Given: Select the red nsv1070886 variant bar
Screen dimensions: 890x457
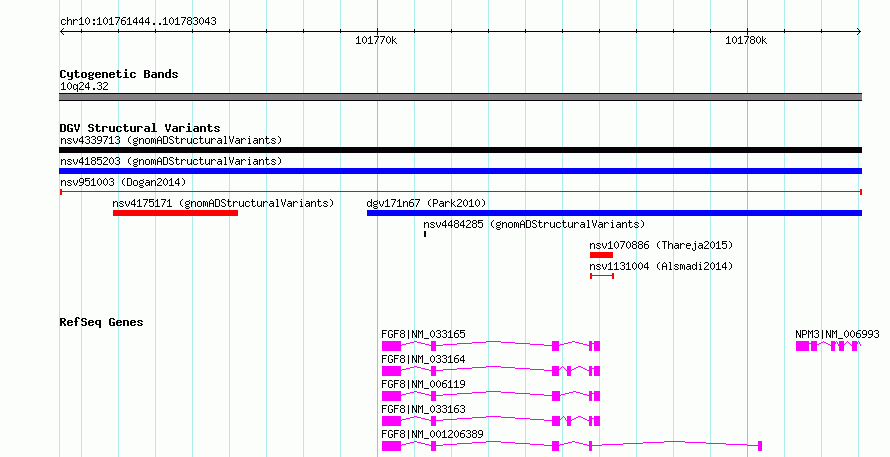Looking at the screenshot, I should tap(601, 255).
